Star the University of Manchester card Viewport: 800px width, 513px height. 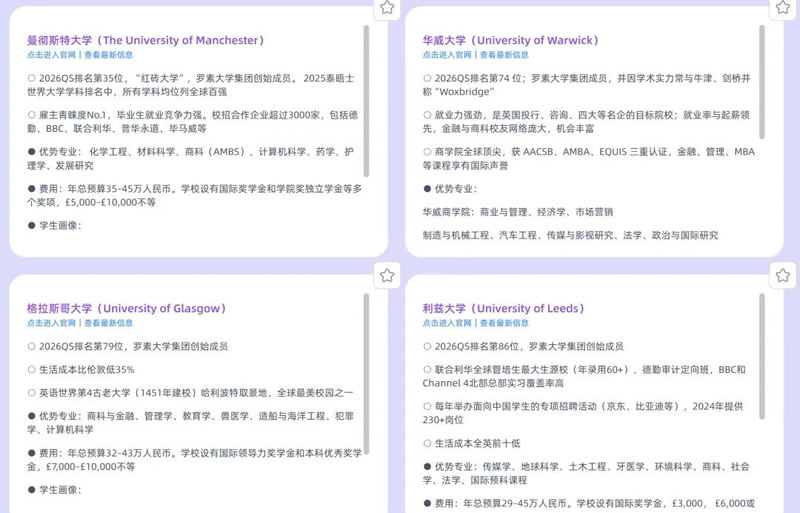click(x=387, y=8)
